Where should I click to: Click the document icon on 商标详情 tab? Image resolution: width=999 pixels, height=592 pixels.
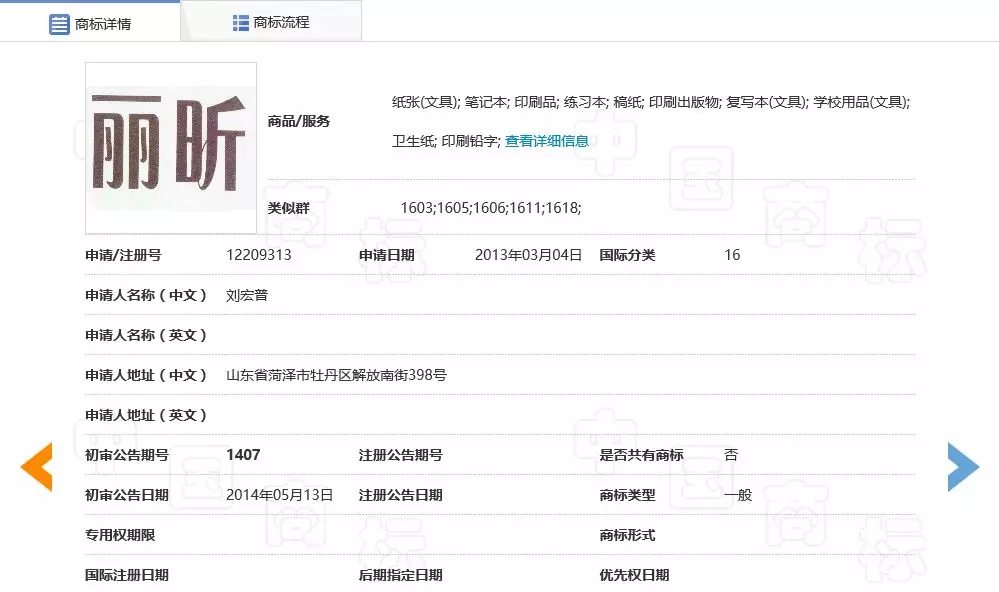59,24
